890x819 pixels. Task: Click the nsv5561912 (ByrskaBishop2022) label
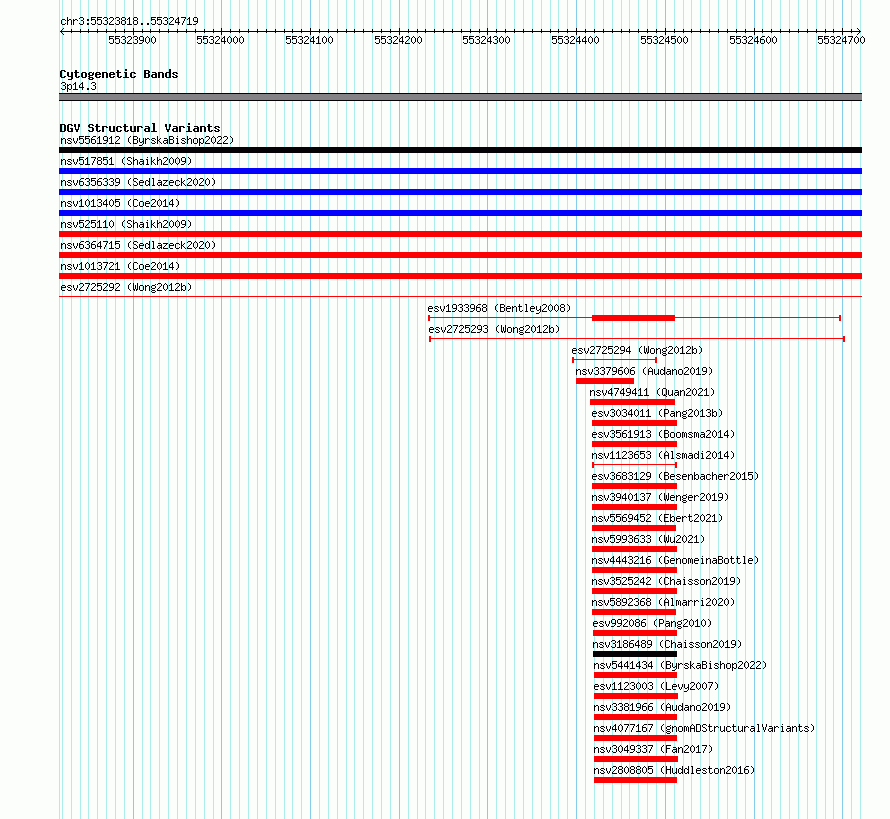pos(147,140)
